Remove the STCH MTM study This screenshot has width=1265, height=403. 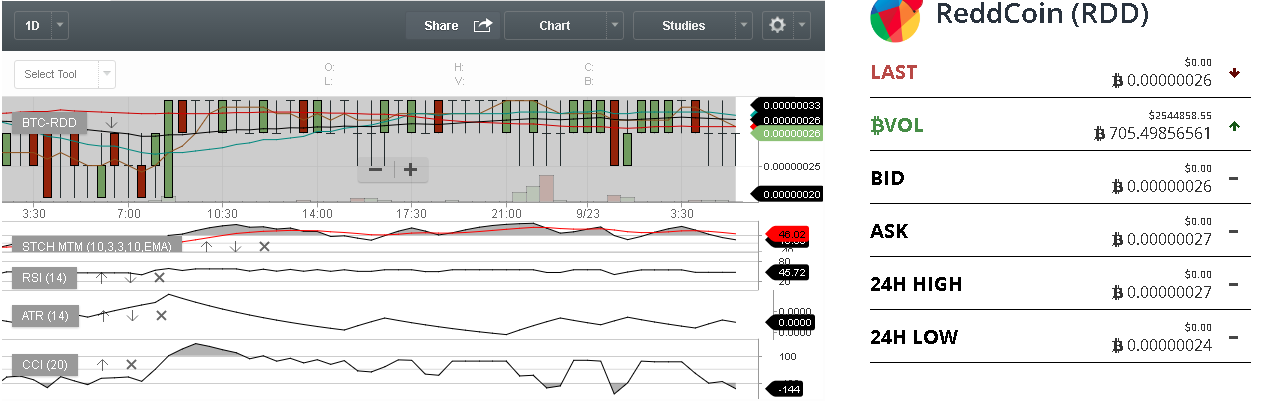(264, 246)
